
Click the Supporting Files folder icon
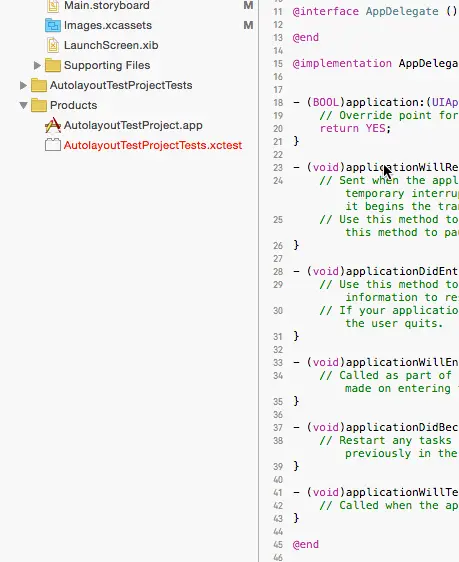coord(53,65)
